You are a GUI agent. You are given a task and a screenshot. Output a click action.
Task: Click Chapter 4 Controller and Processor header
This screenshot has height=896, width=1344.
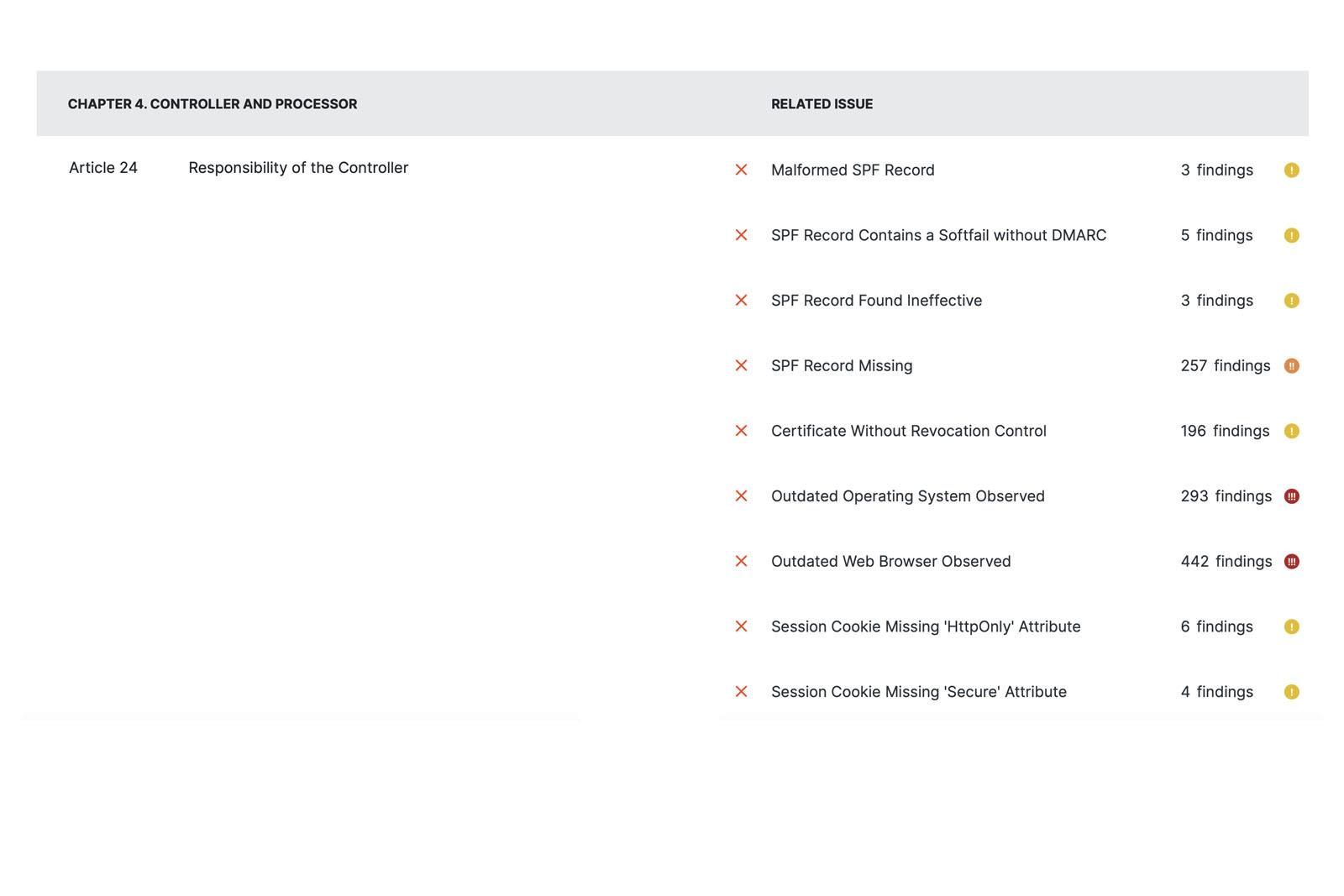(x=213, y=104)
